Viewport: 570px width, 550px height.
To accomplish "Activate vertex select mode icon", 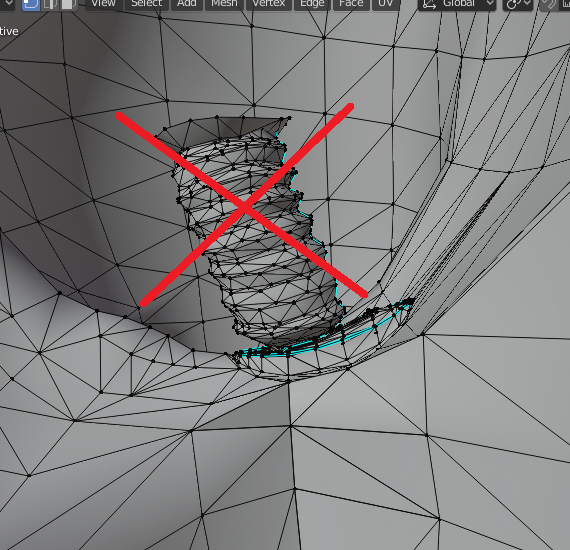I will click(x=31, y=4).
